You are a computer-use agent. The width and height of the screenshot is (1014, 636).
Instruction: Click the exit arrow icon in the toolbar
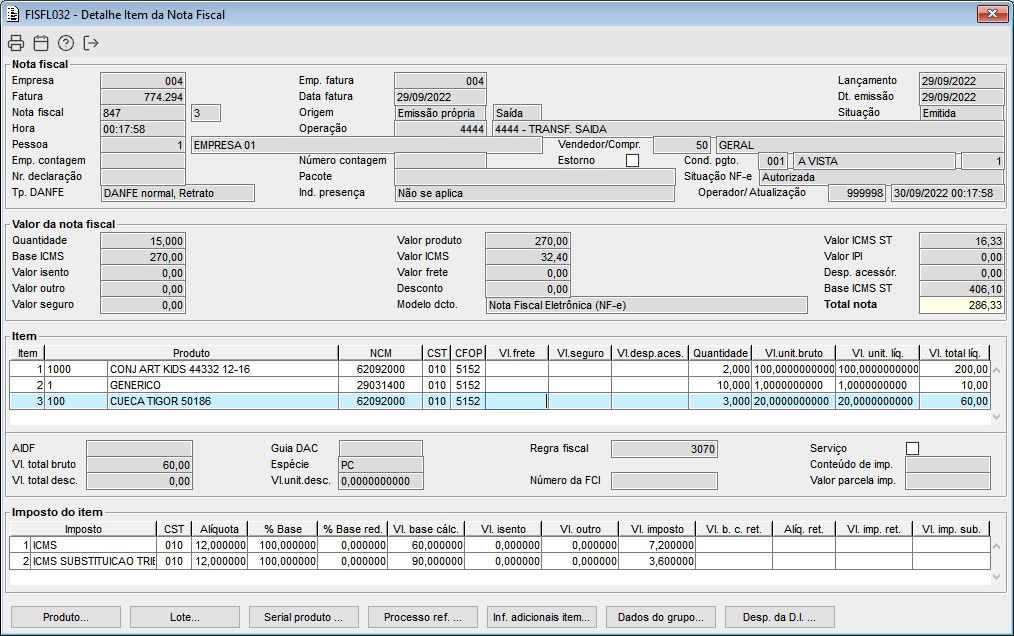pyautogui.click(x=92, y=43)
